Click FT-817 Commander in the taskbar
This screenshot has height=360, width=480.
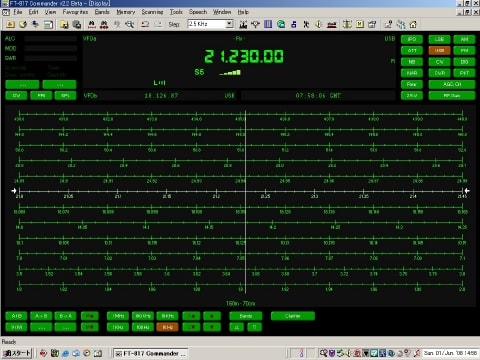point(151,353)
